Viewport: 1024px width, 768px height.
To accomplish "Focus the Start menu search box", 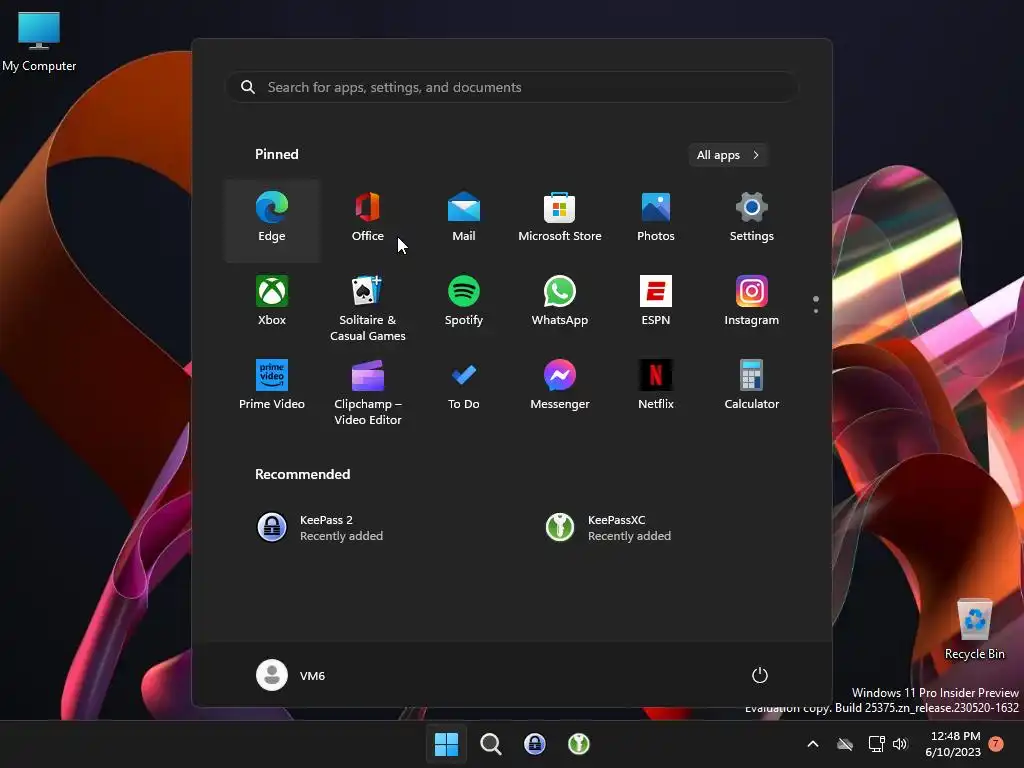I will pyautogui.click(x=512, y=88).
